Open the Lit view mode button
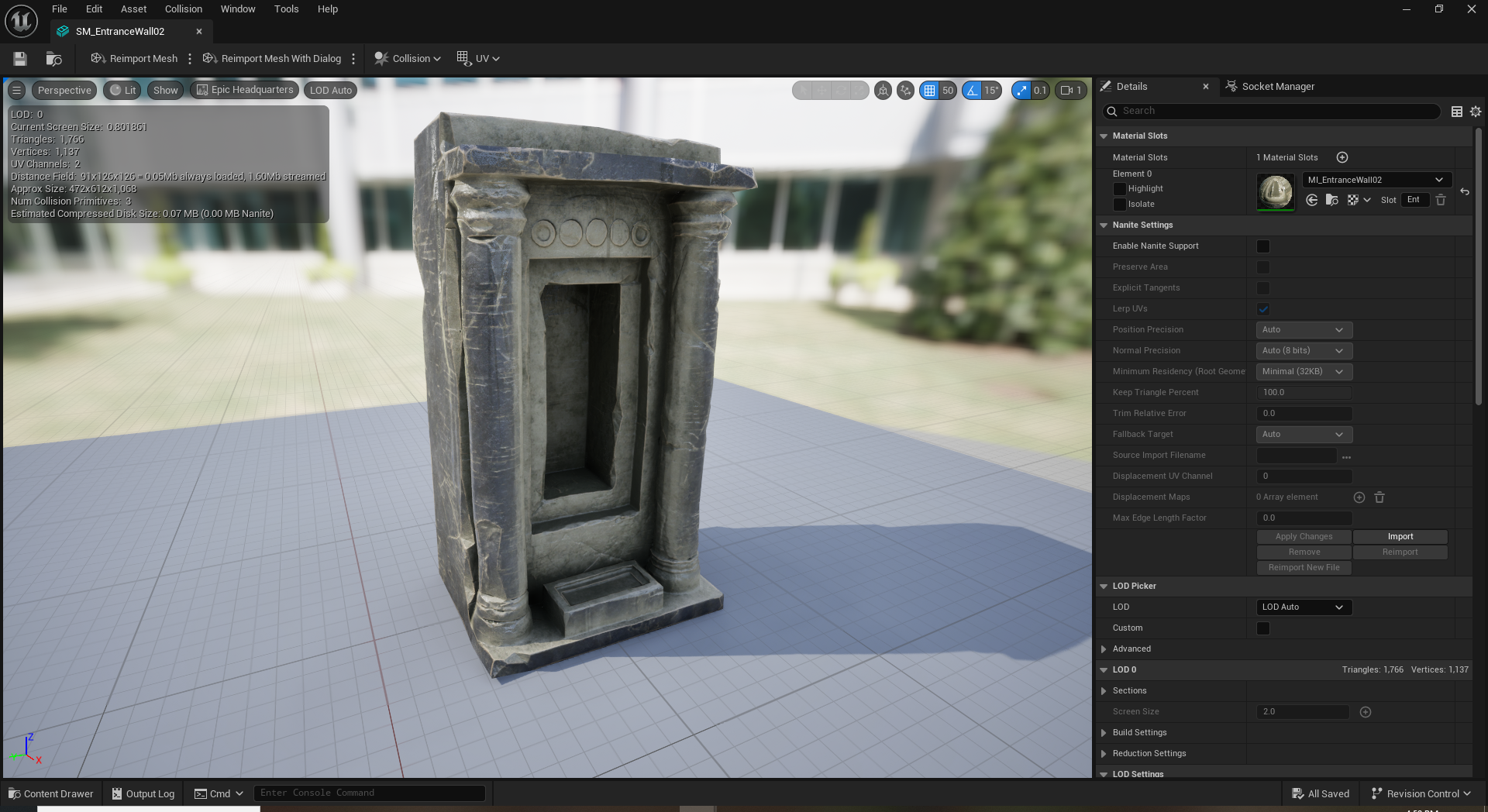 coord(122,91)
